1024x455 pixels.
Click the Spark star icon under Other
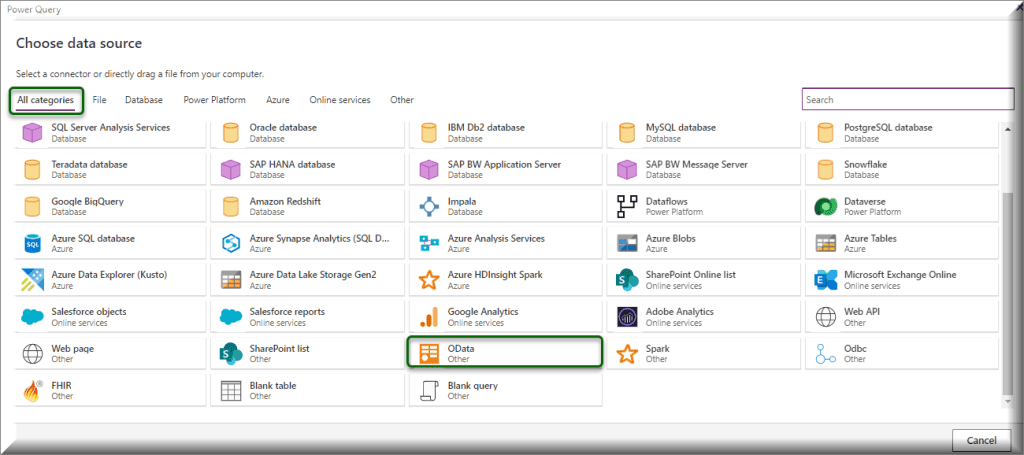click(627, 354)
